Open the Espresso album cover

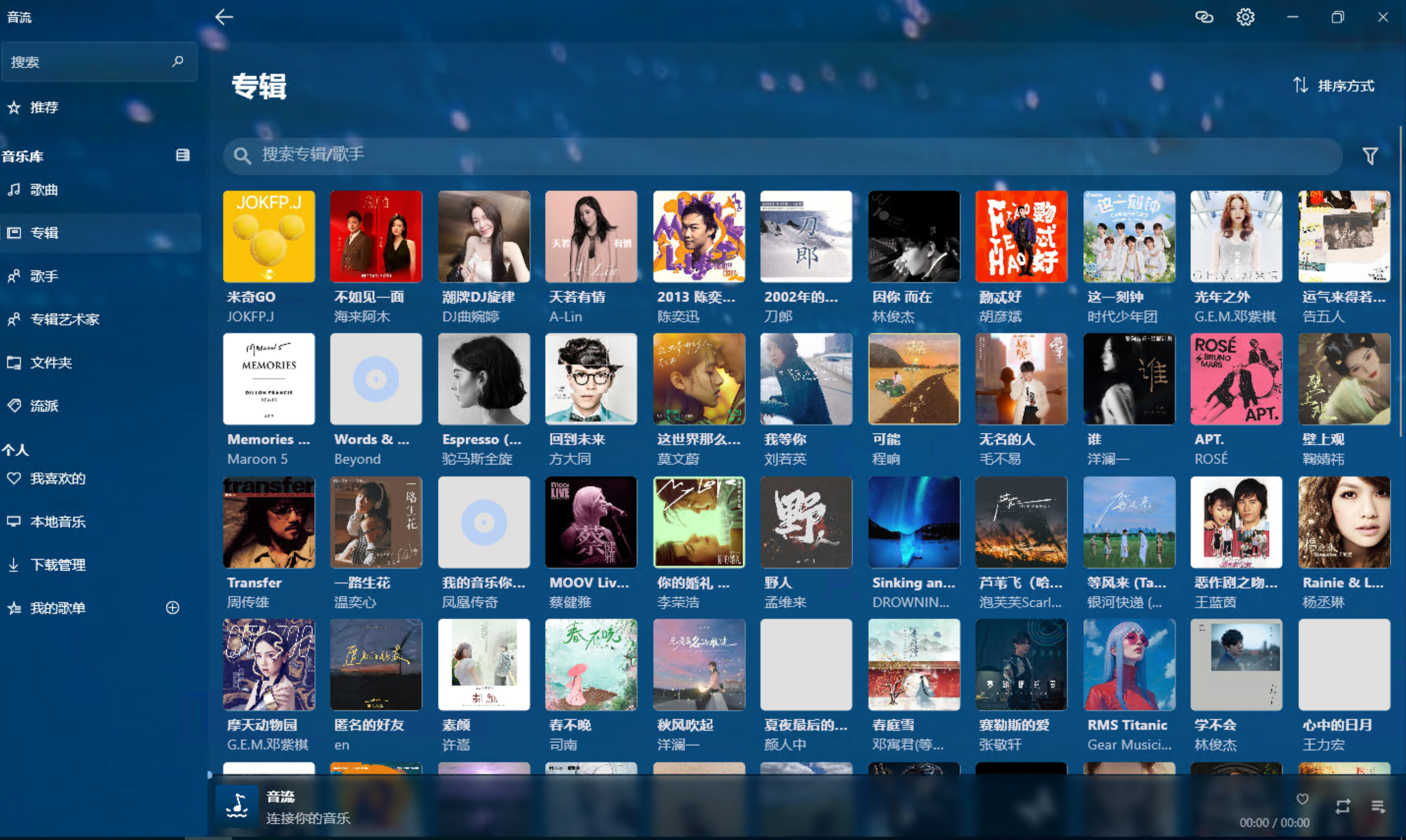(x=484, y=379)
